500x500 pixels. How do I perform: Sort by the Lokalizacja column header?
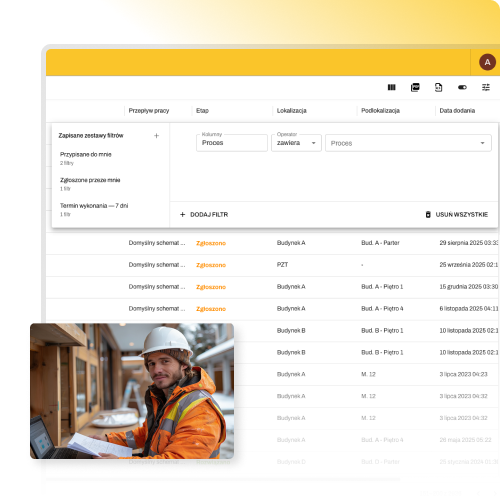291,111
